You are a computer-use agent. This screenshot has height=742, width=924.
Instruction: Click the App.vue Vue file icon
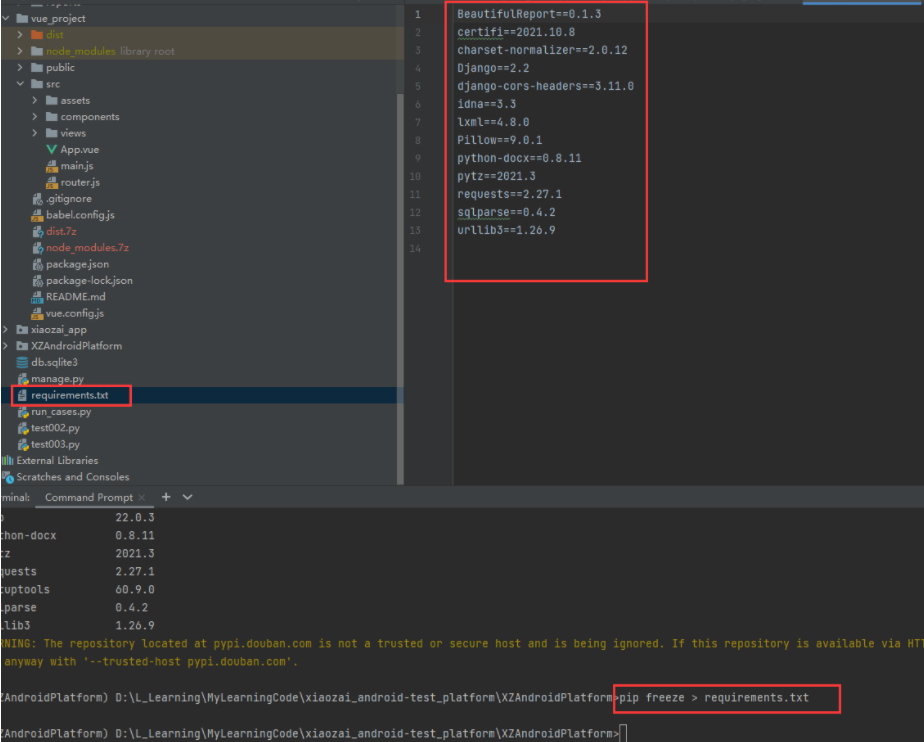[x=52, y=150]
